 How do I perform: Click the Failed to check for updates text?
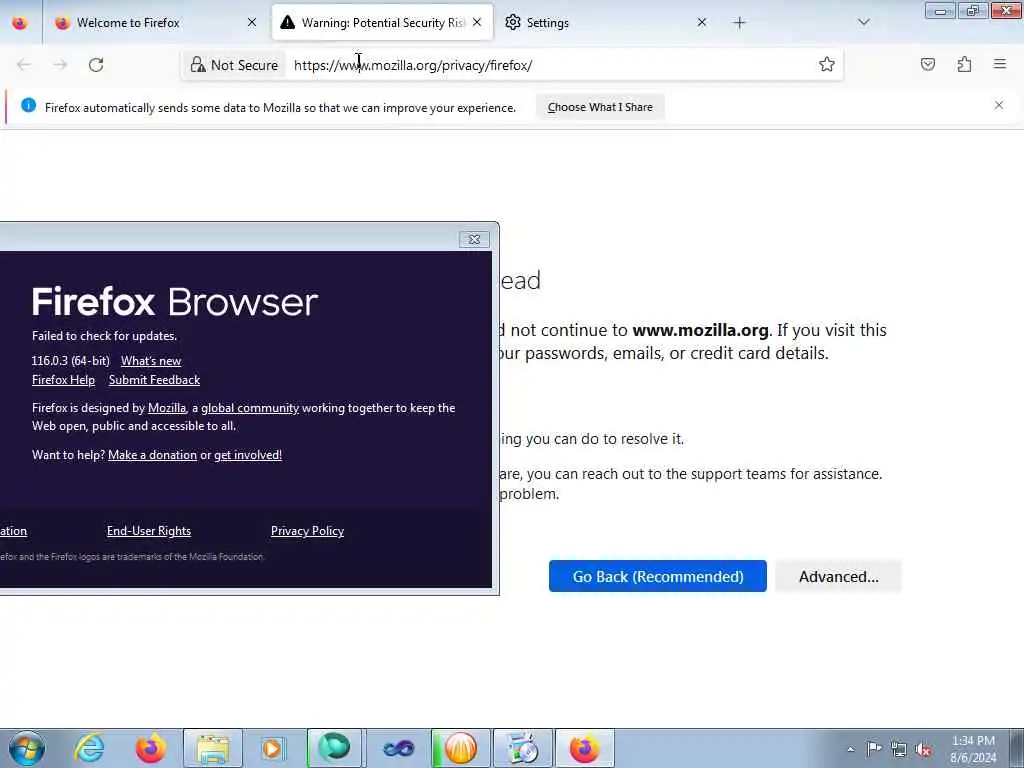[104, 336]
